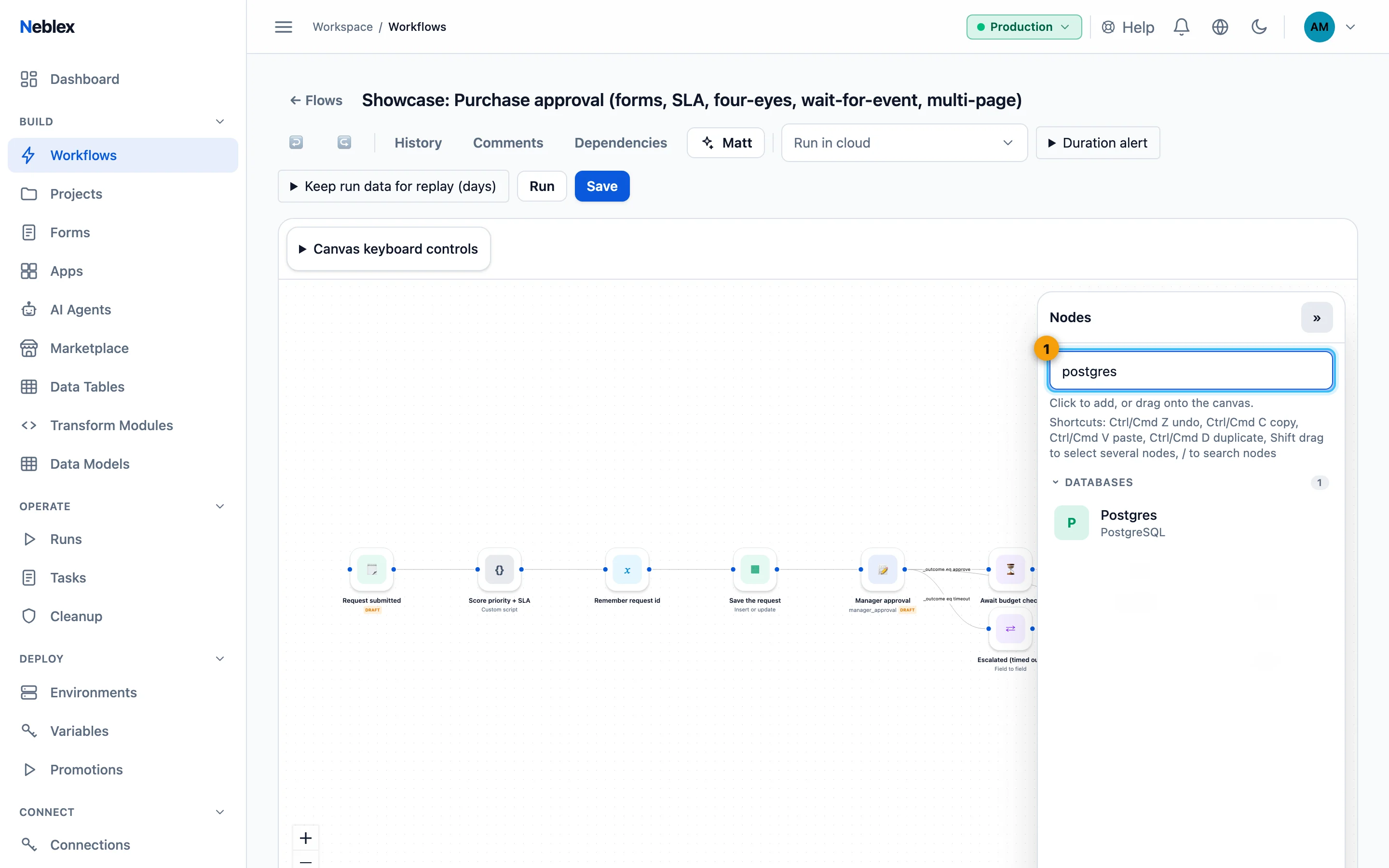Open the AM user avatar

pos(1319,27)
